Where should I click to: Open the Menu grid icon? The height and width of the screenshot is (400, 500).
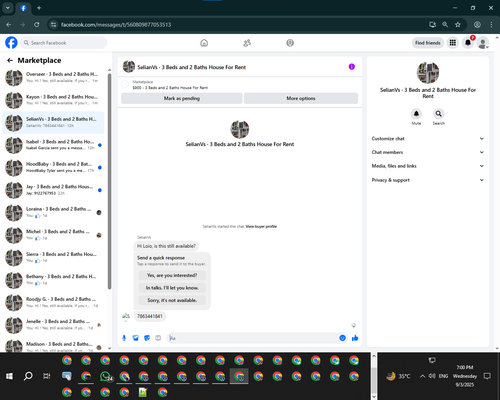pos(453,43)
